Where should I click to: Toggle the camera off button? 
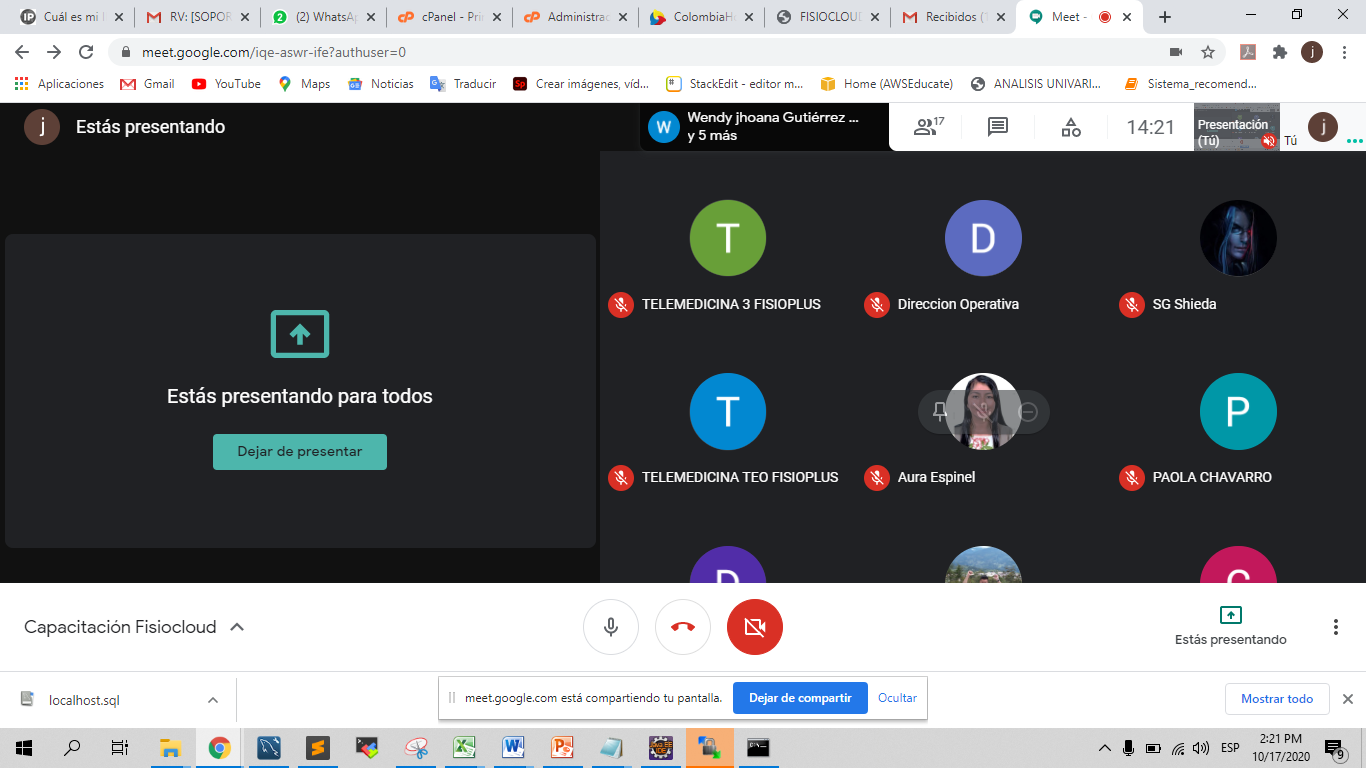(755, 627)
